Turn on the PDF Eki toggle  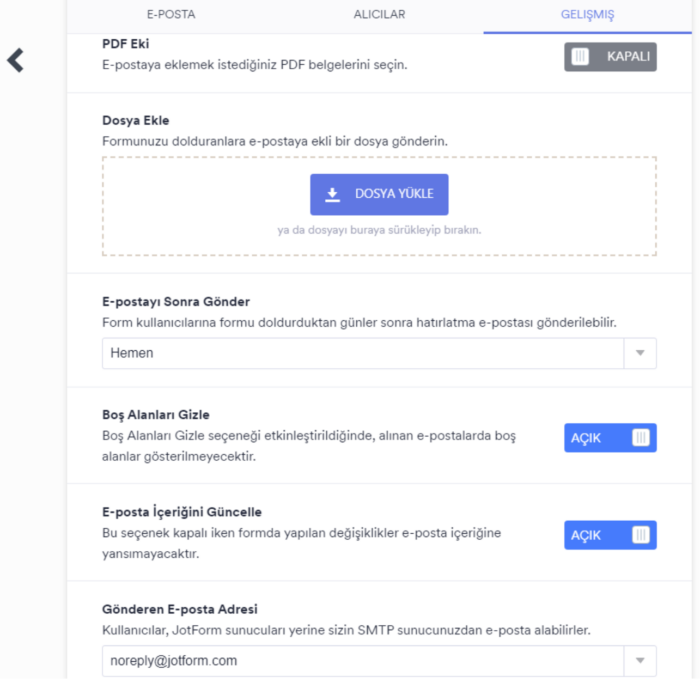[x=610, y=57]
